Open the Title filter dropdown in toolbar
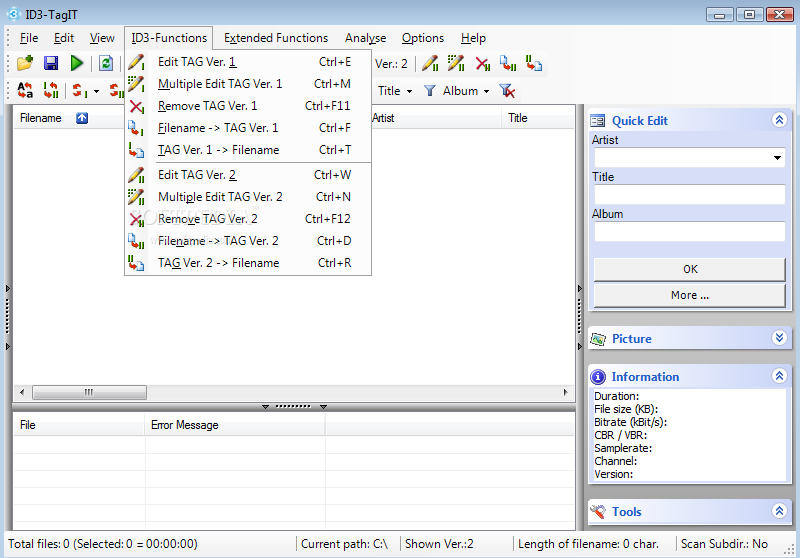 (409, 91)
